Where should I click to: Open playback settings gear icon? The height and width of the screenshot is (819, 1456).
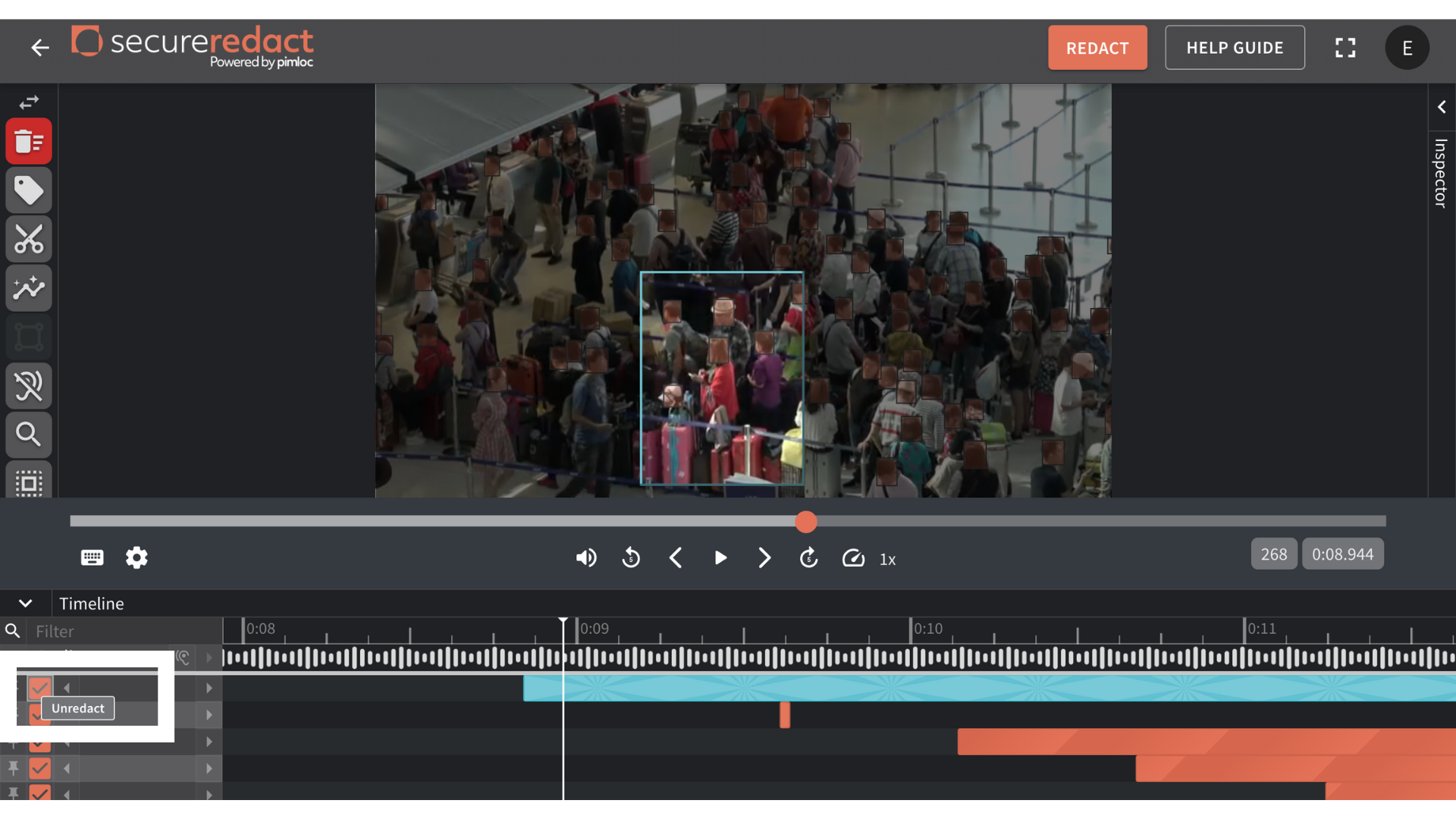[x=136, y=558]
